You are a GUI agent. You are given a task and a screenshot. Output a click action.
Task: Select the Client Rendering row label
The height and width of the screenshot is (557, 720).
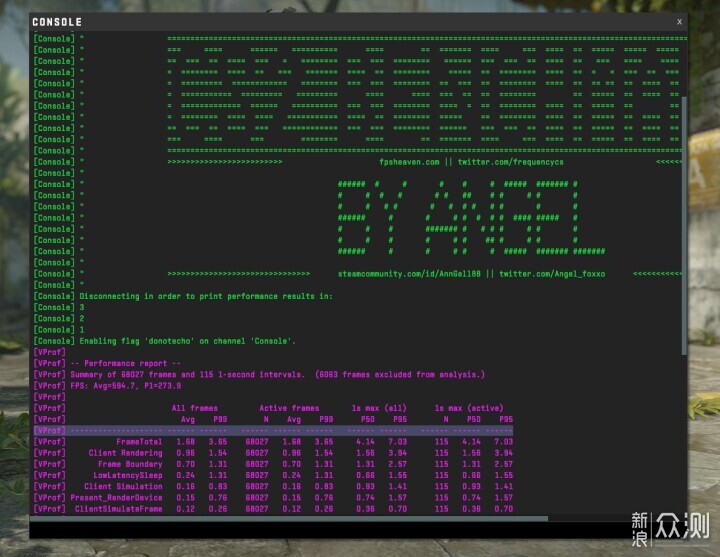[x=125, y=453]
